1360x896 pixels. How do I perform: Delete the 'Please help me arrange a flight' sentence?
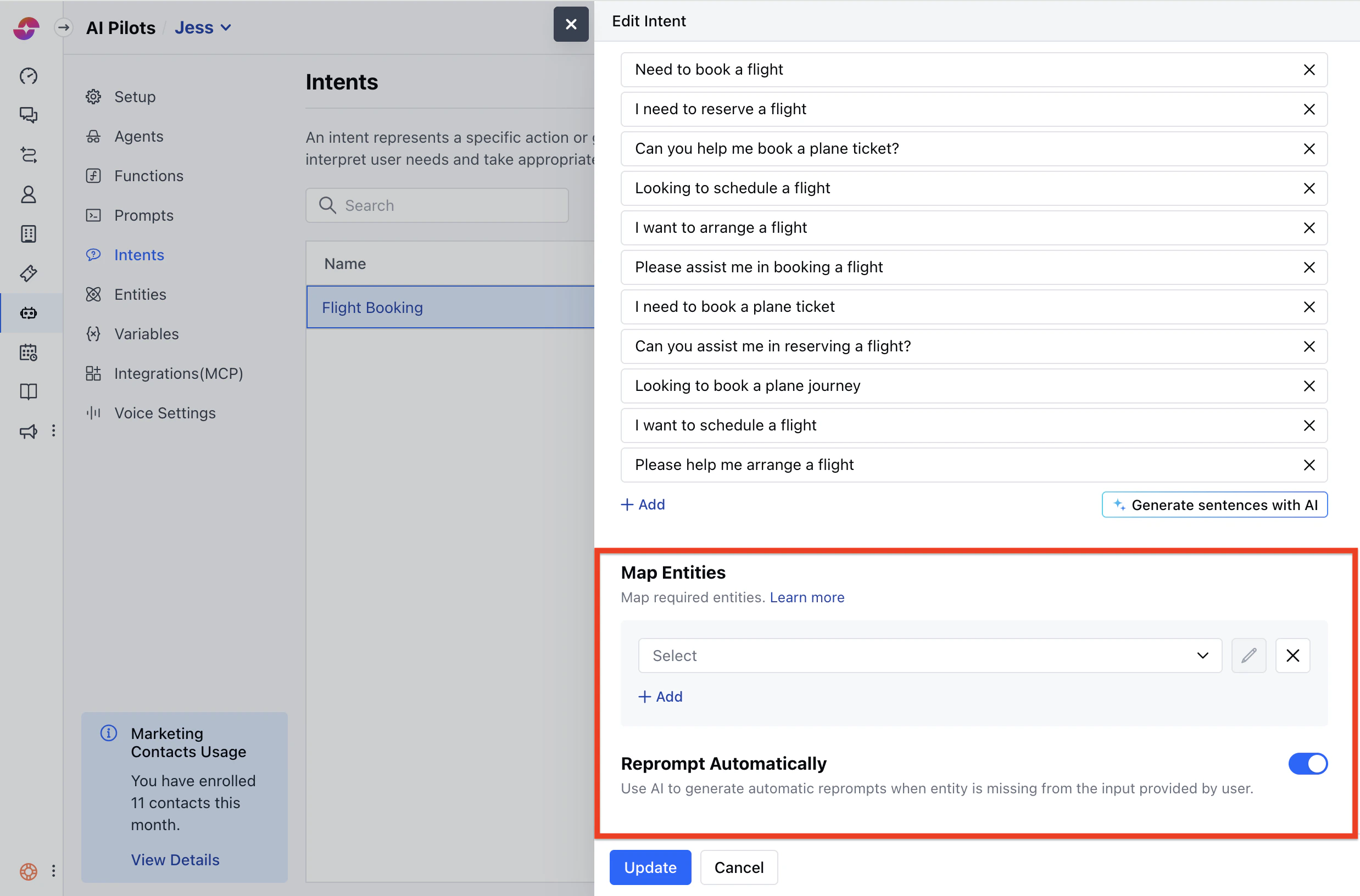coord(1308,464)
